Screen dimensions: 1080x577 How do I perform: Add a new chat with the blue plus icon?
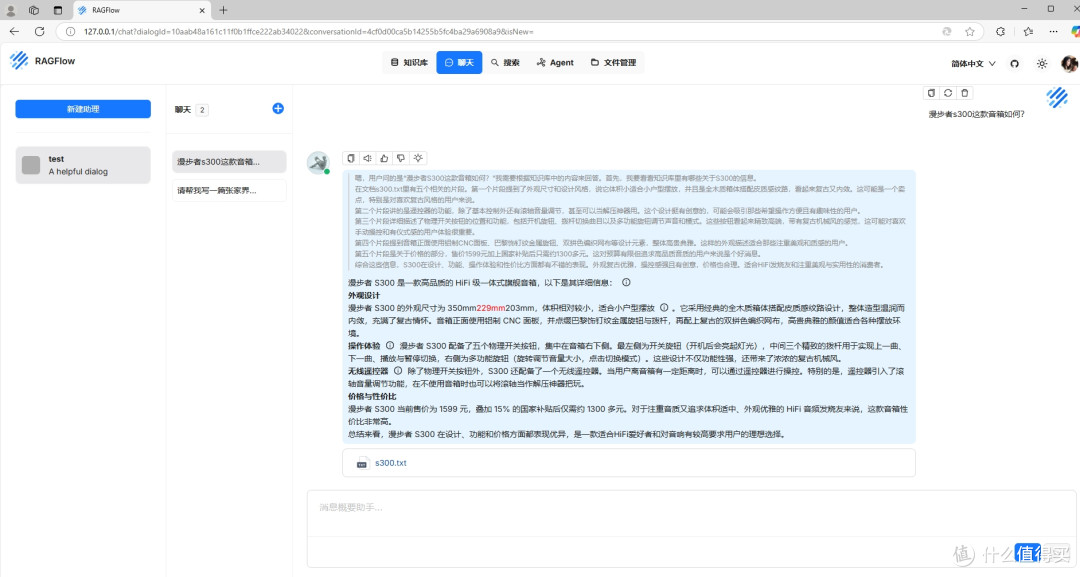(278, 108)
